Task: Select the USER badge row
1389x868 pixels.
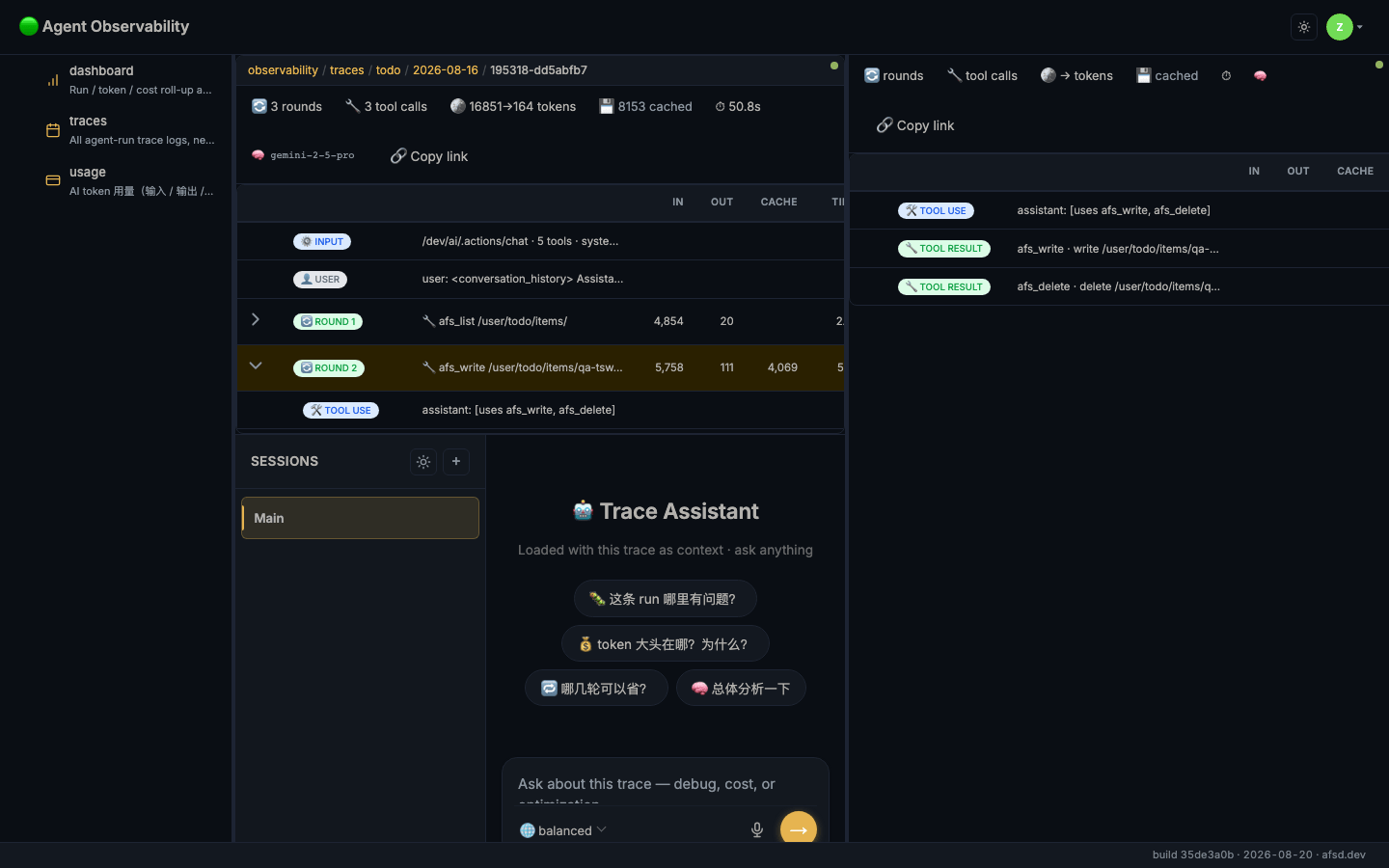Action: pos(540,279)
